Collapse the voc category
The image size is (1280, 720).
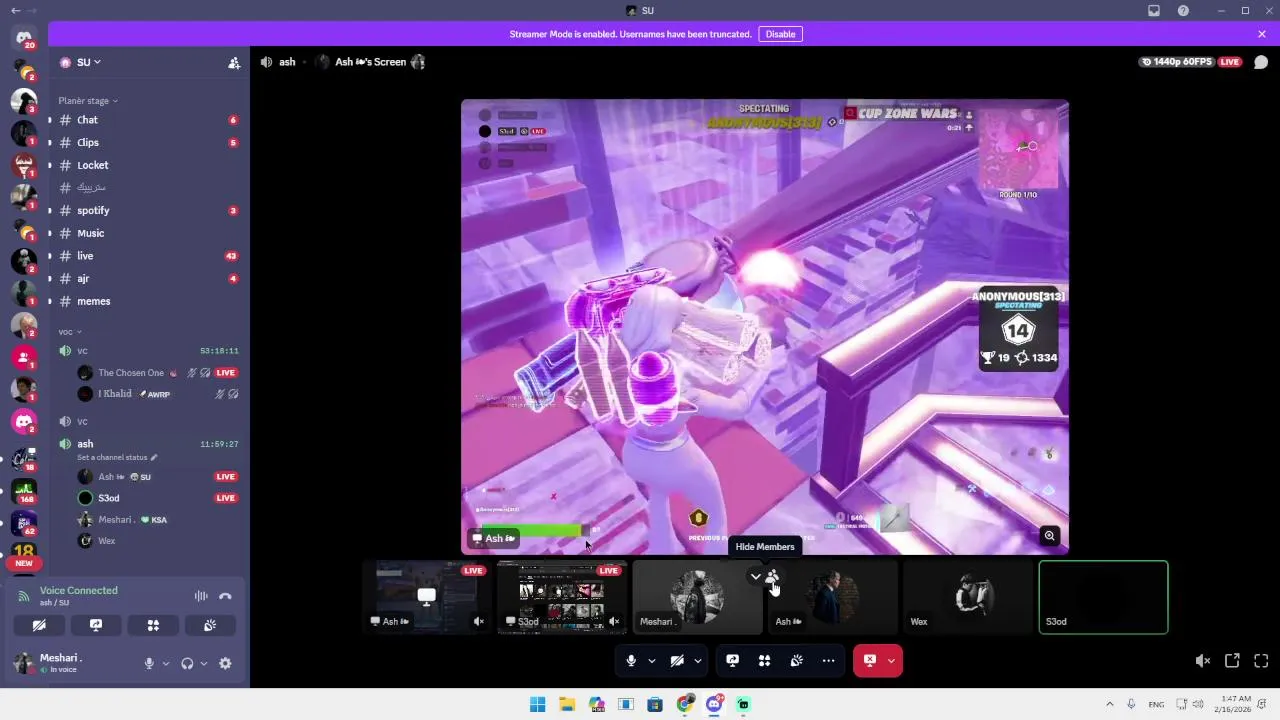(x=70, y=332)
